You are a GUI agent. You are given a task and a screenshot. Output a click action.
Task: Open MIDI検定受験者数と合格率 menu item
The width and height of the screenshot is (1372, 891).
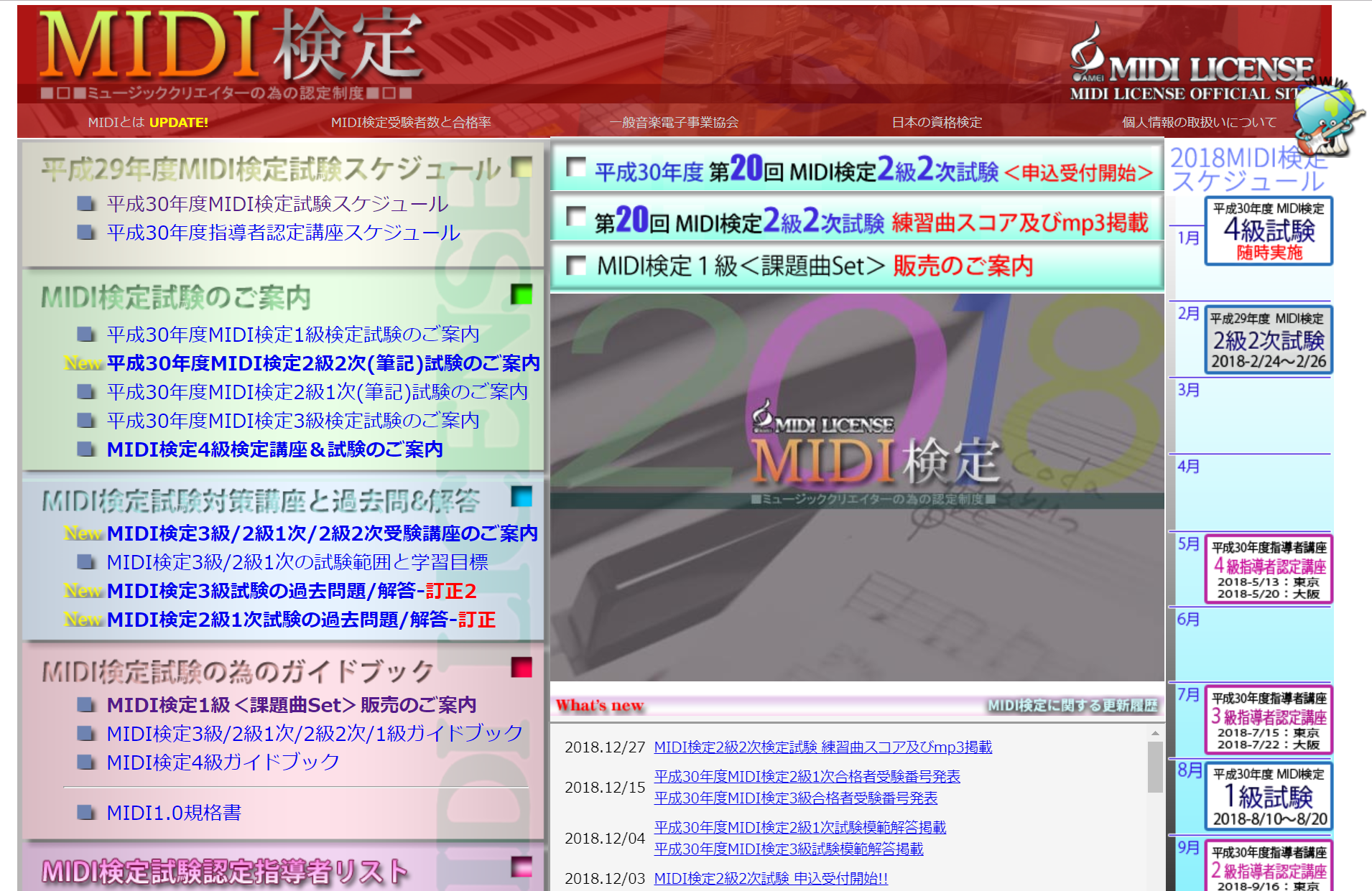click(411, 122)
